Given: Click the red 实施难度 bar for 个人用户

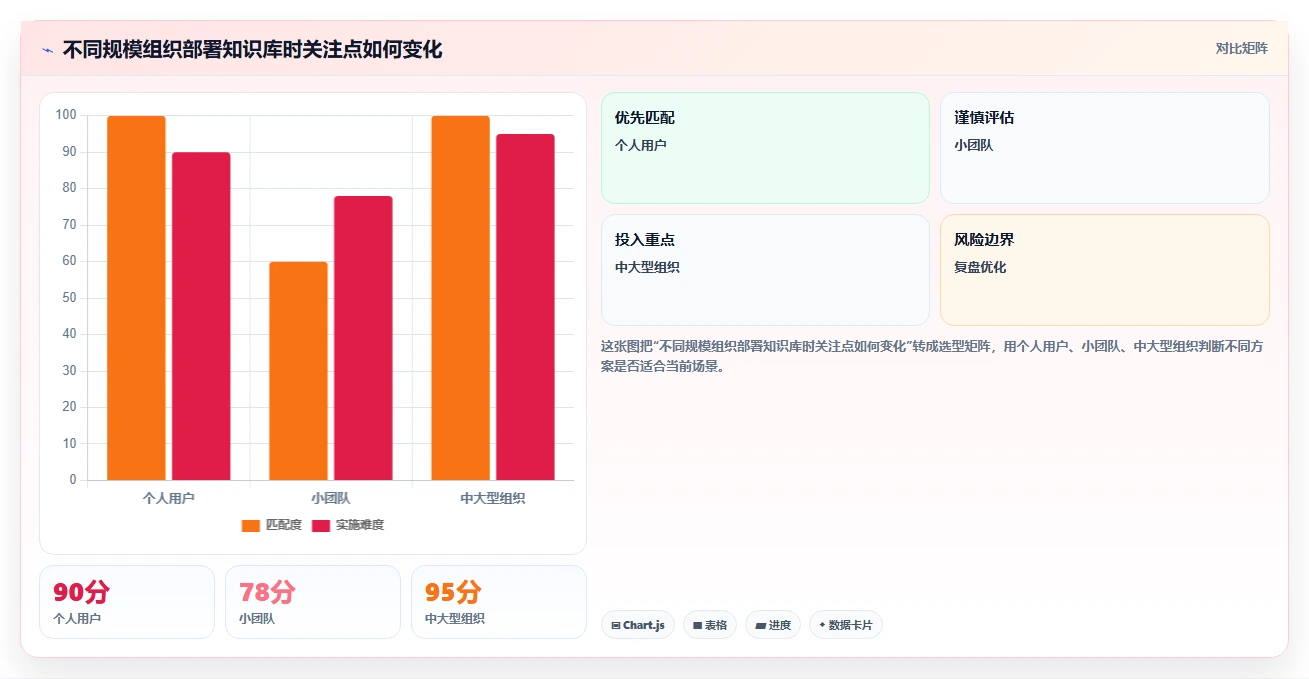Looking at the screenshot, I should 201,316.
